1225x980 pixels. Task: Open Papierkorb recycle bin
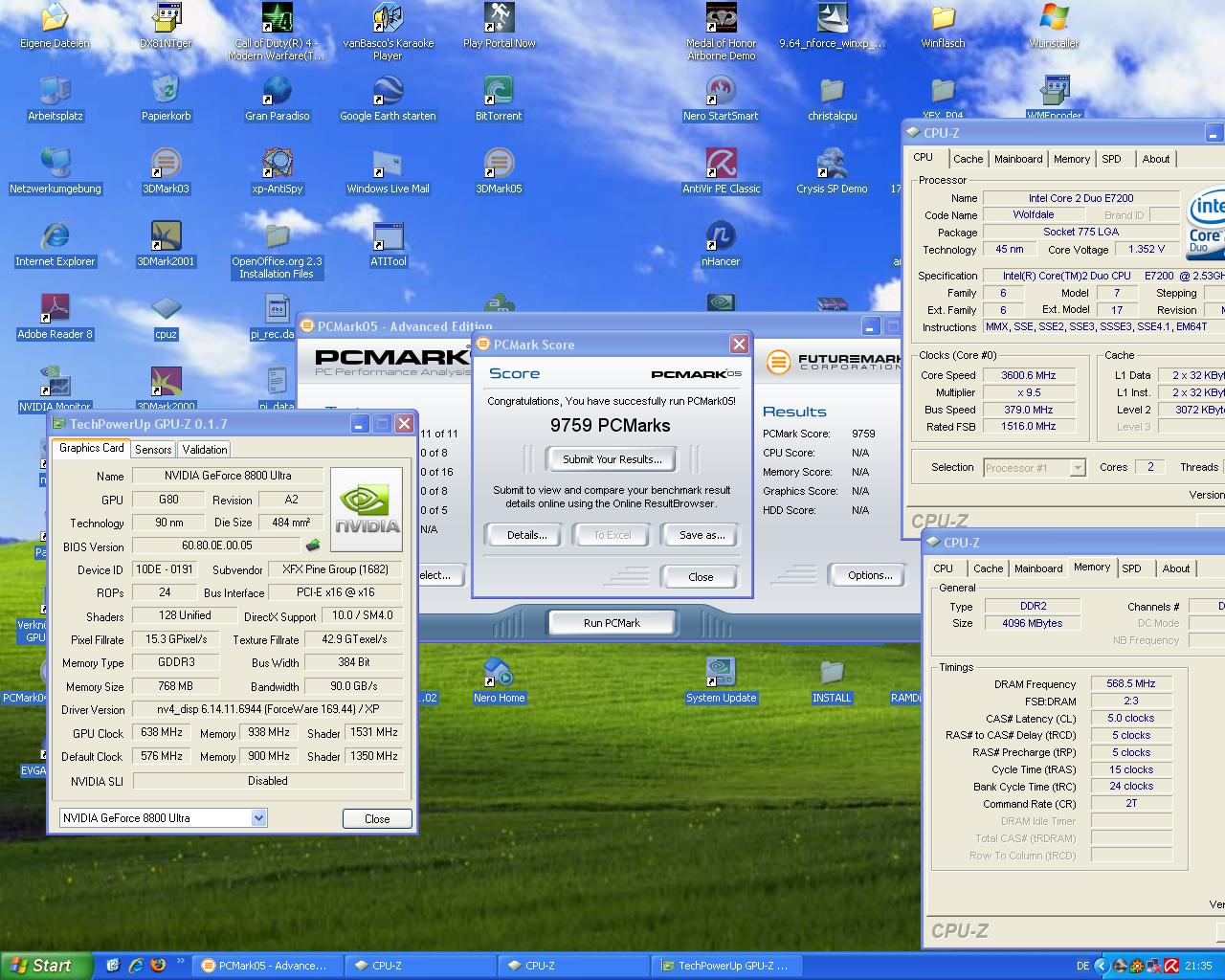pyautogui.click(x=167, y=99)
